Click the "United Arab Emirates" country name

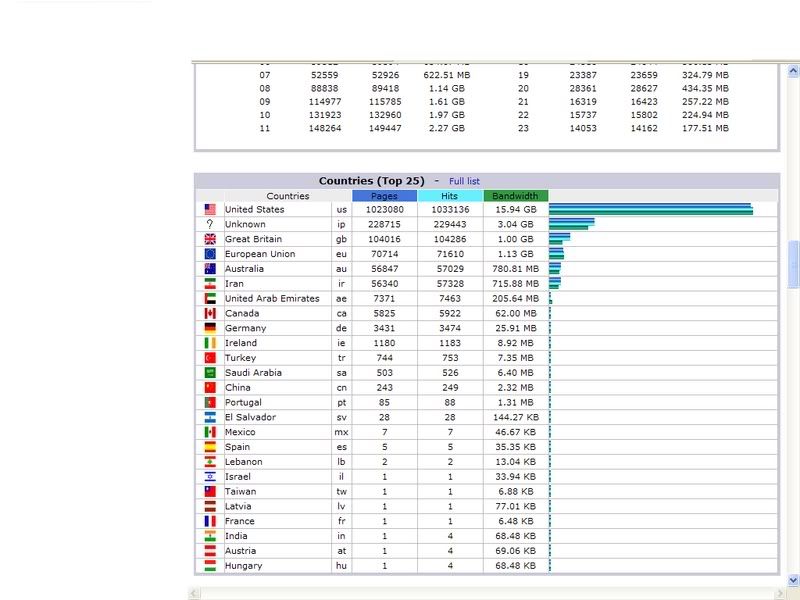tap(272, 298)
